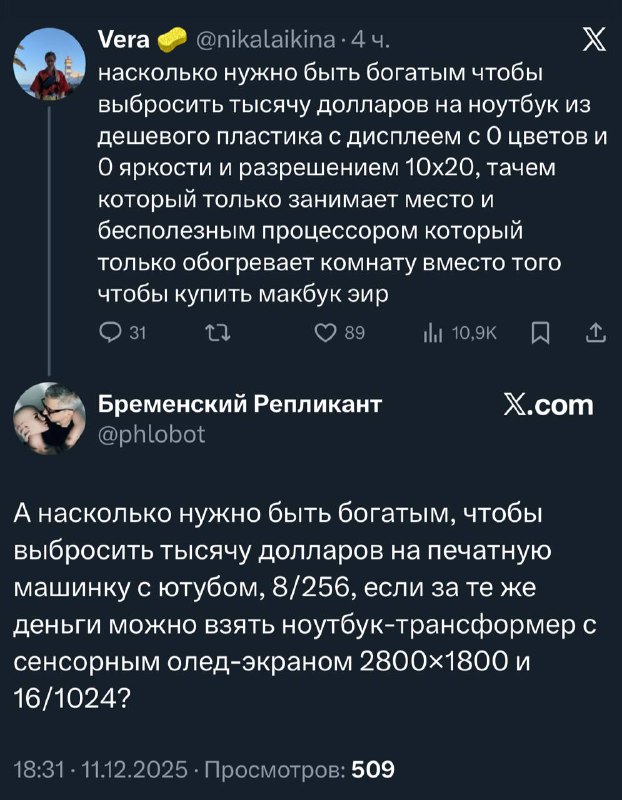Click the reply comment icon

[107, 335]
